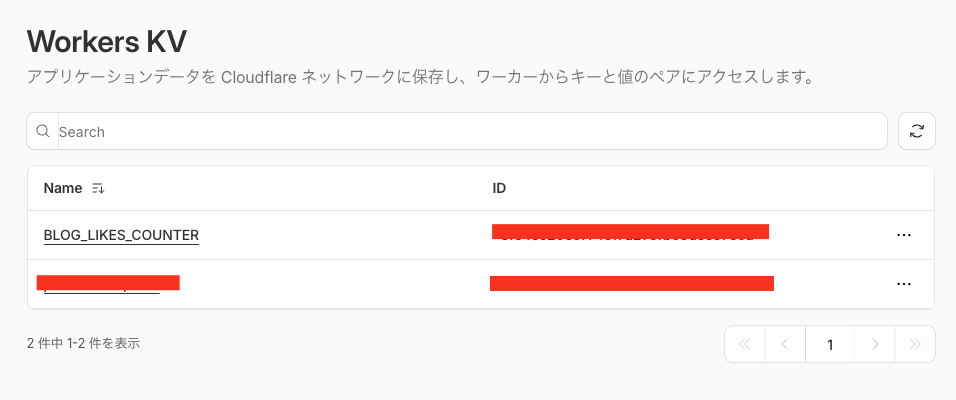Open the redacted namespace in second row
Screen dimensions: 956x400
pyautogui.click(x=108, y=283)
